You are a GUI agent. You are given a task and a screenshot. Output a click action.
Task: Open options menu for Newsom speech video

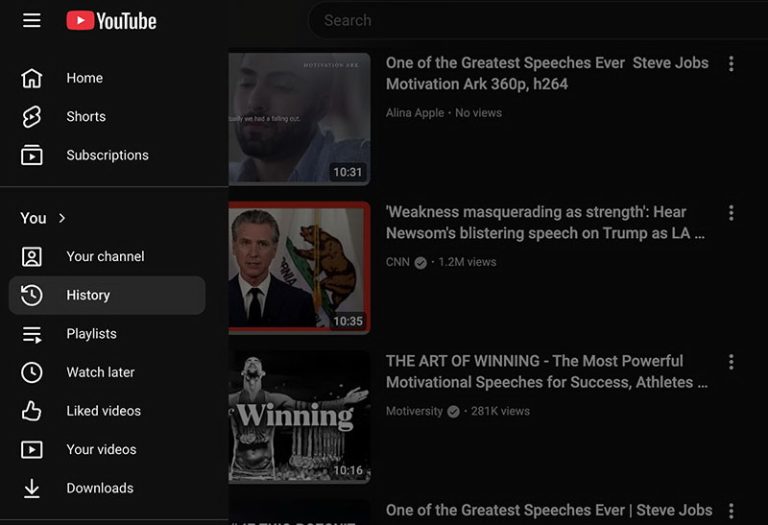click(731, 213)
